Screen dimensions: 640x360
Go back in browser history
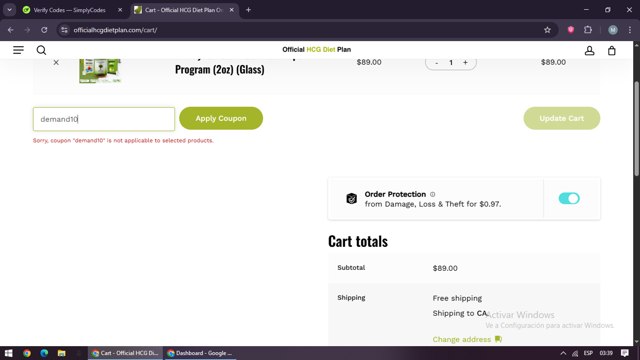click(11, 30)
